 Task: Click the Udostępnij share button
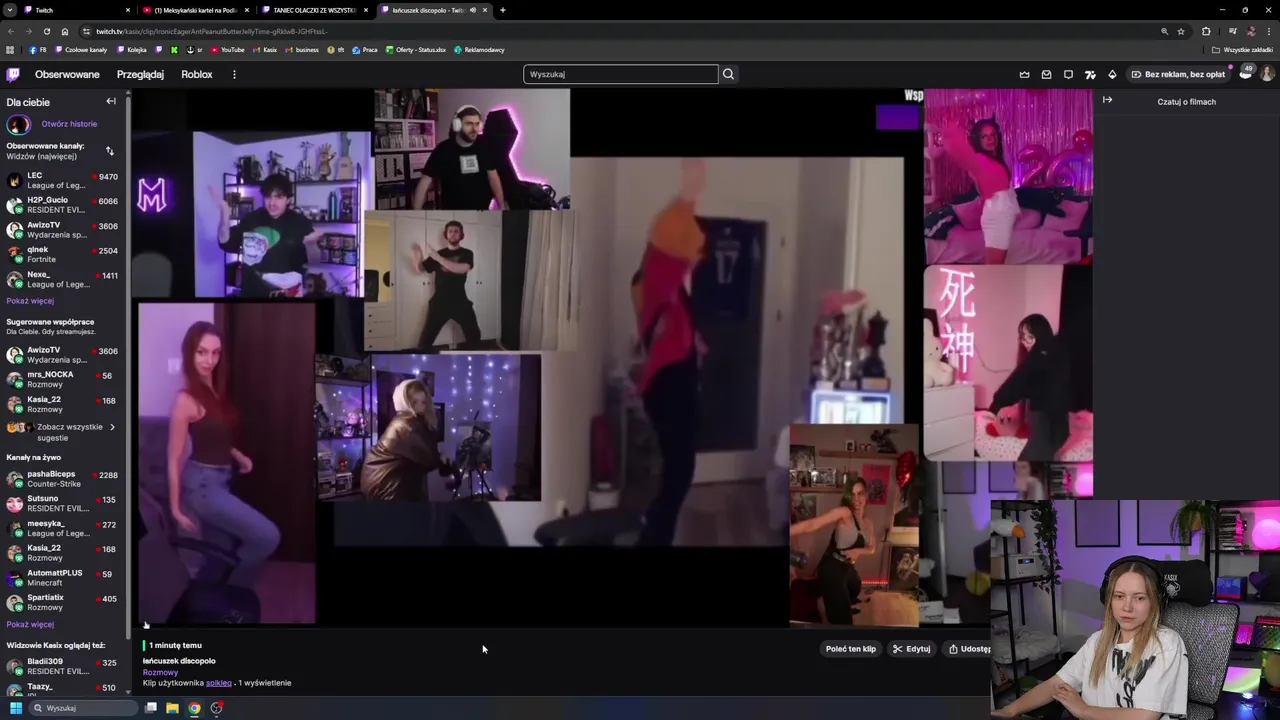[968, 649]
